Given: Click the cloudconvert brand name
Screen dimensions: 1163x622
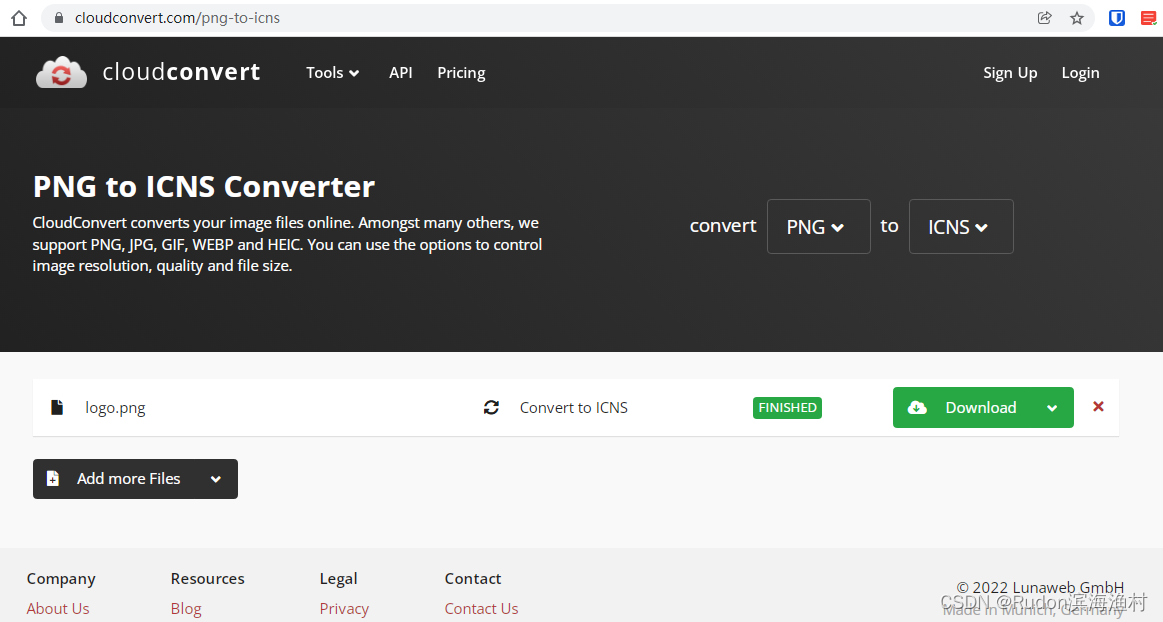Looking at the screenshot, I should (x=181, y=72).
